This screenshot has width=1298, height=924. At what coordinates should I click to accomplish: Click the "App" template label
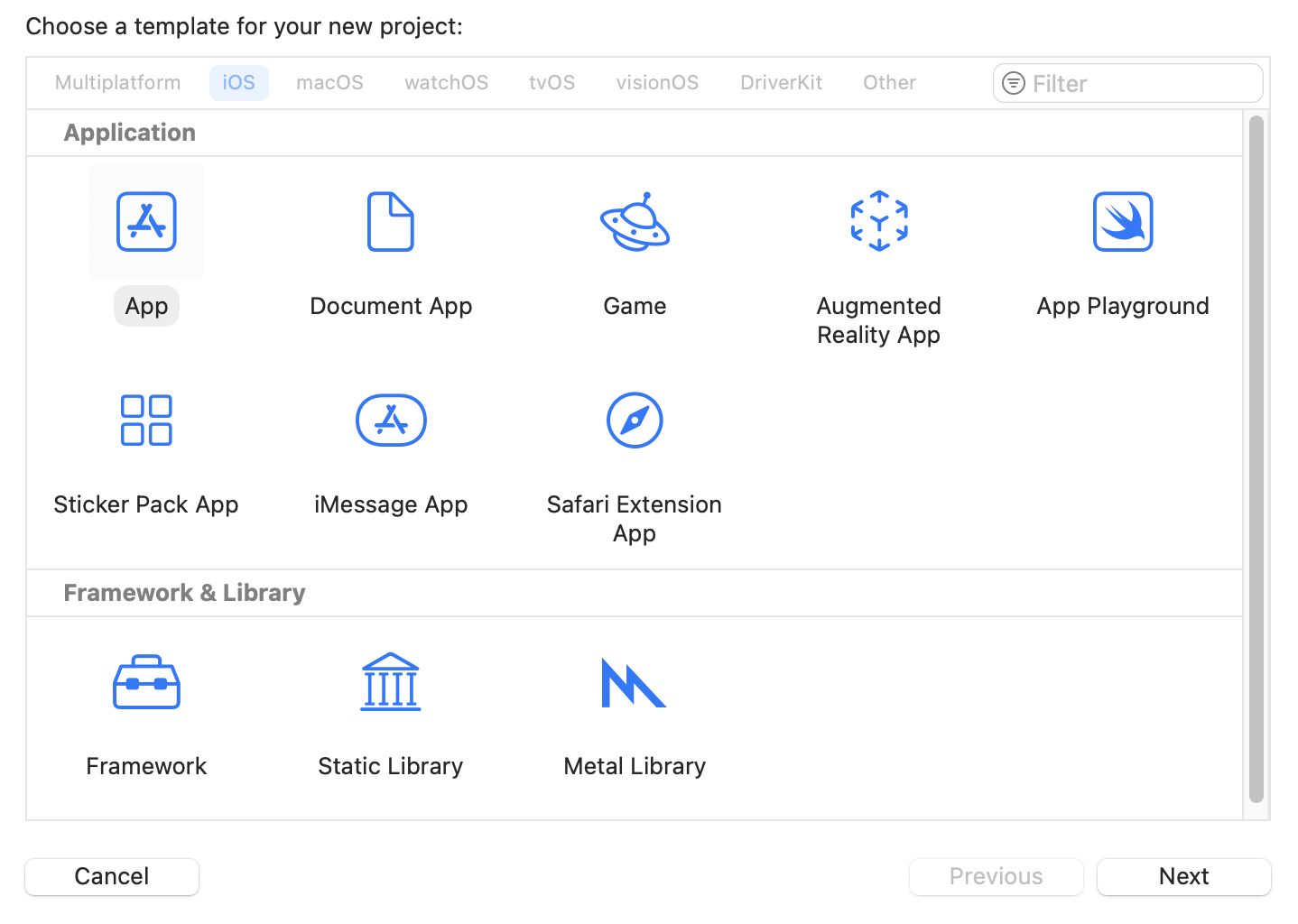click(146, 306)
